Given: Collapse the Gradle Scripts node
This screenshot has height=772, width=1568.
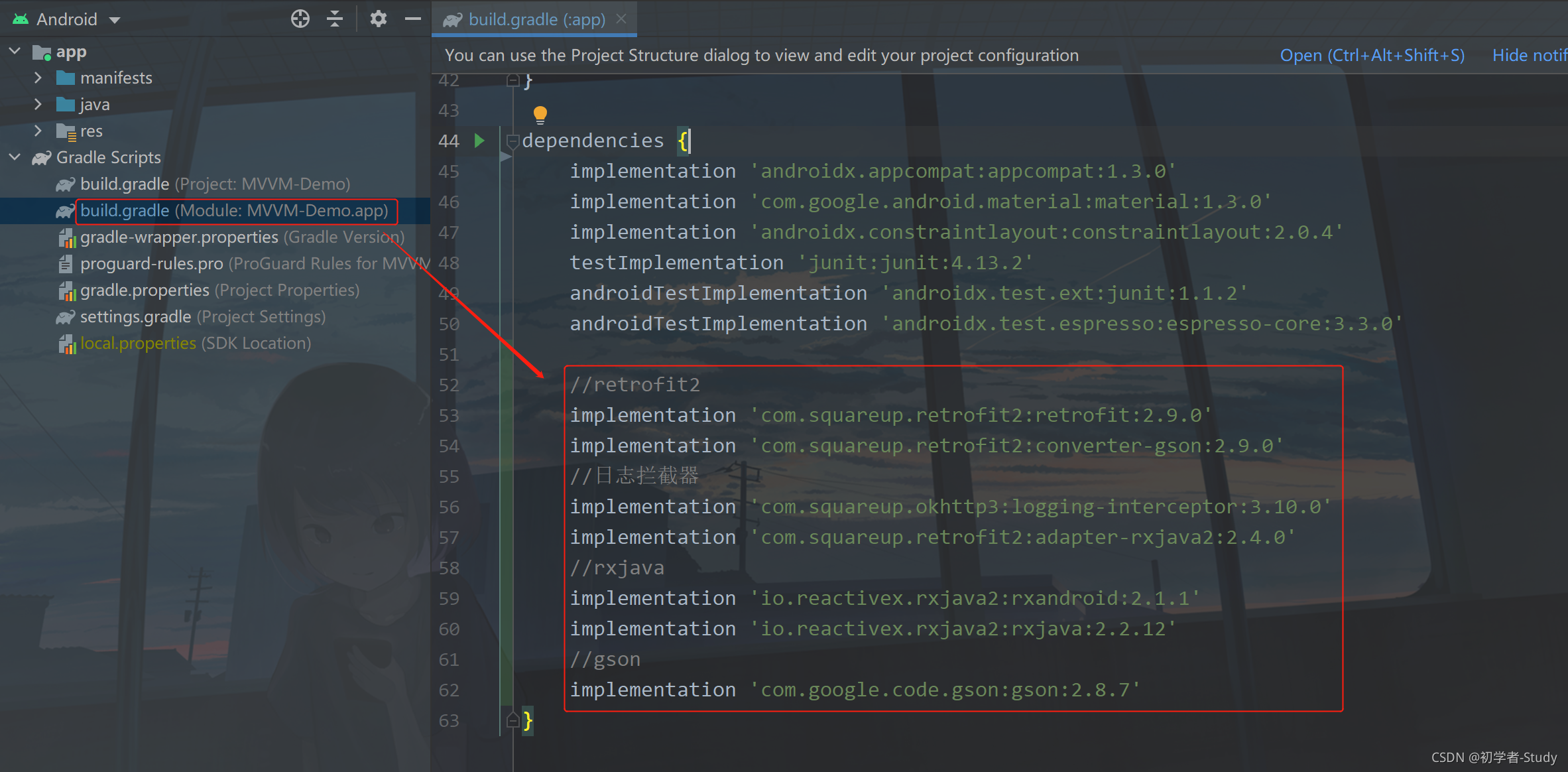Looking at the screenshot, I should coord(15,157).
